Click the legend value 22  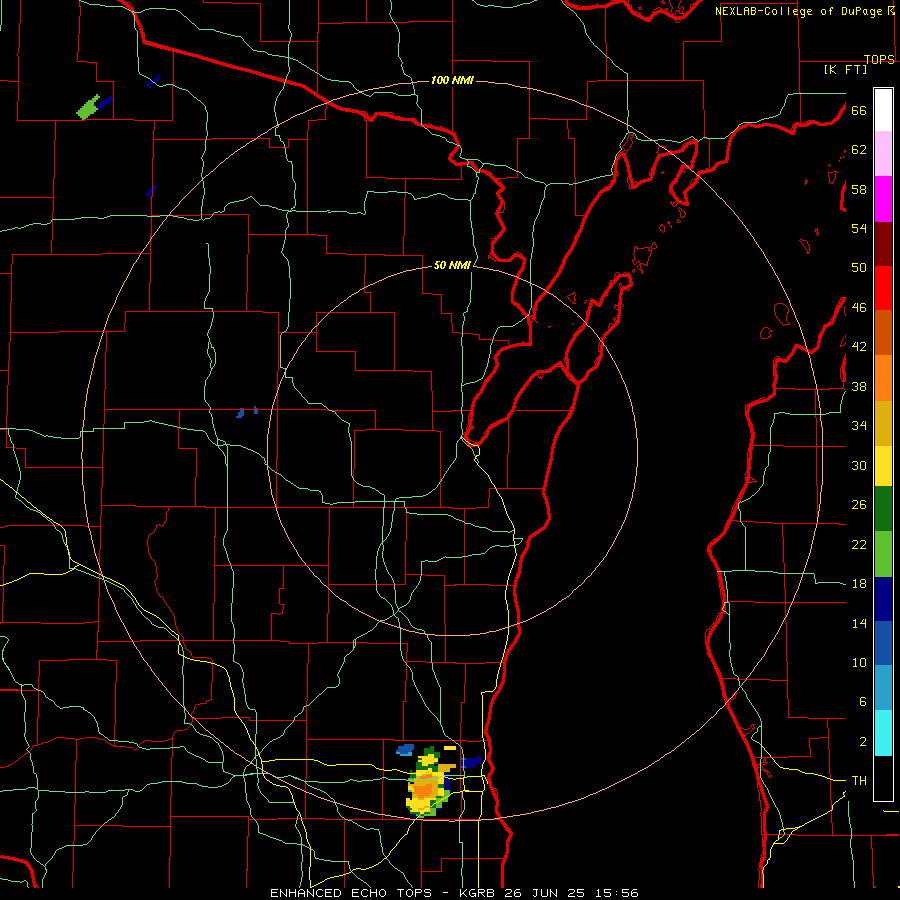[x=859, y=545]
